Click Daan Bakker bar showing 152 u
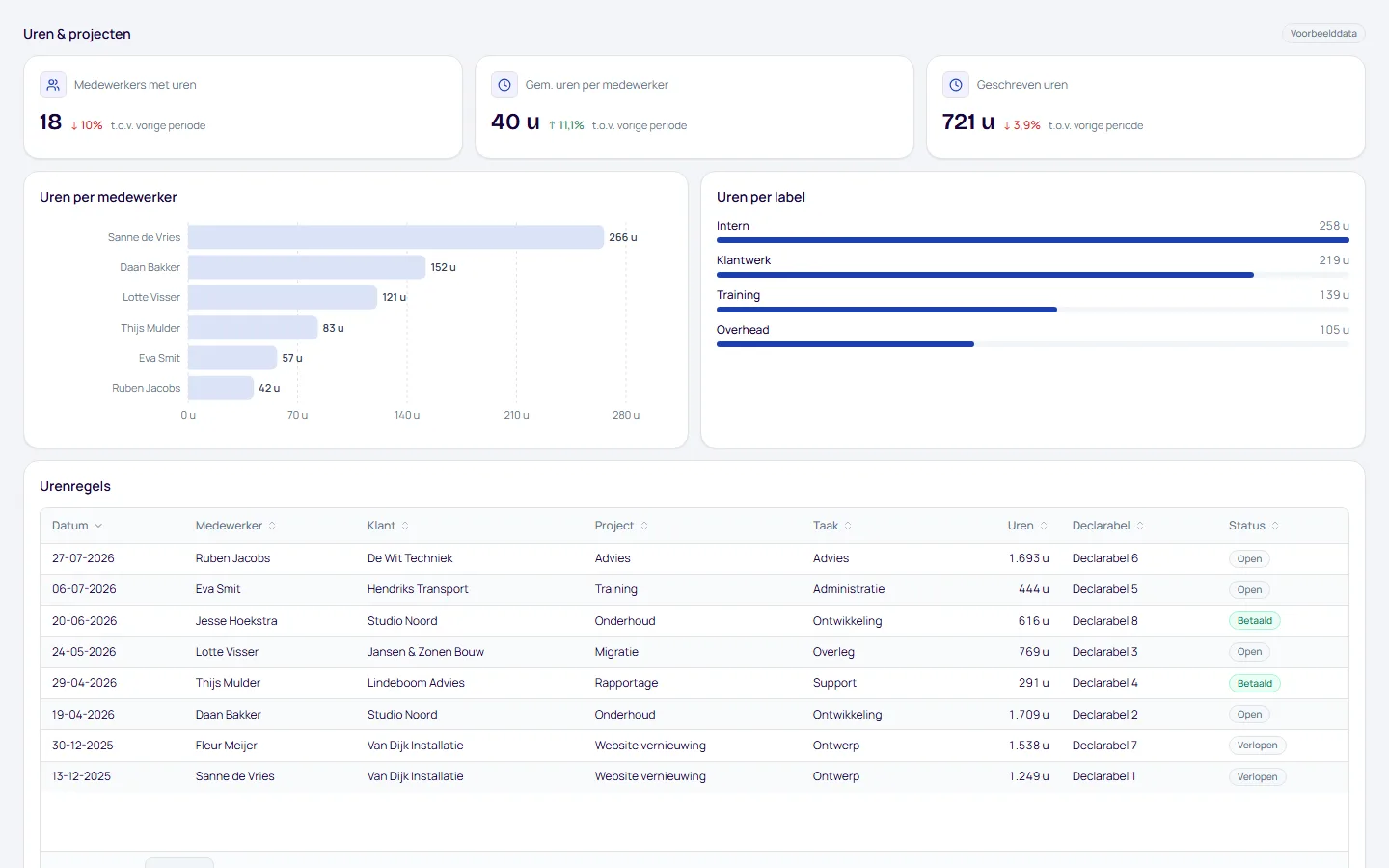The height and width of the screenshot is (868, 1389). [307, 267]
